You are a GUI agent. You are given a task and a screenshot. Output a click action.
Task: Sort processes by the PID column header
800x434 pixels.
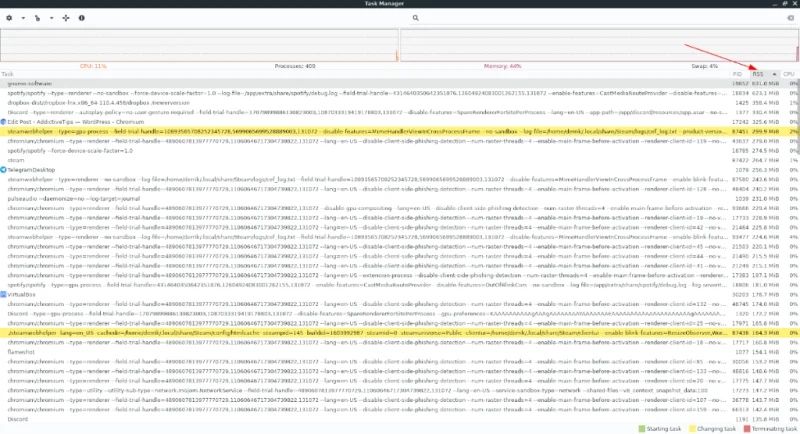click(x=737, y=74)
